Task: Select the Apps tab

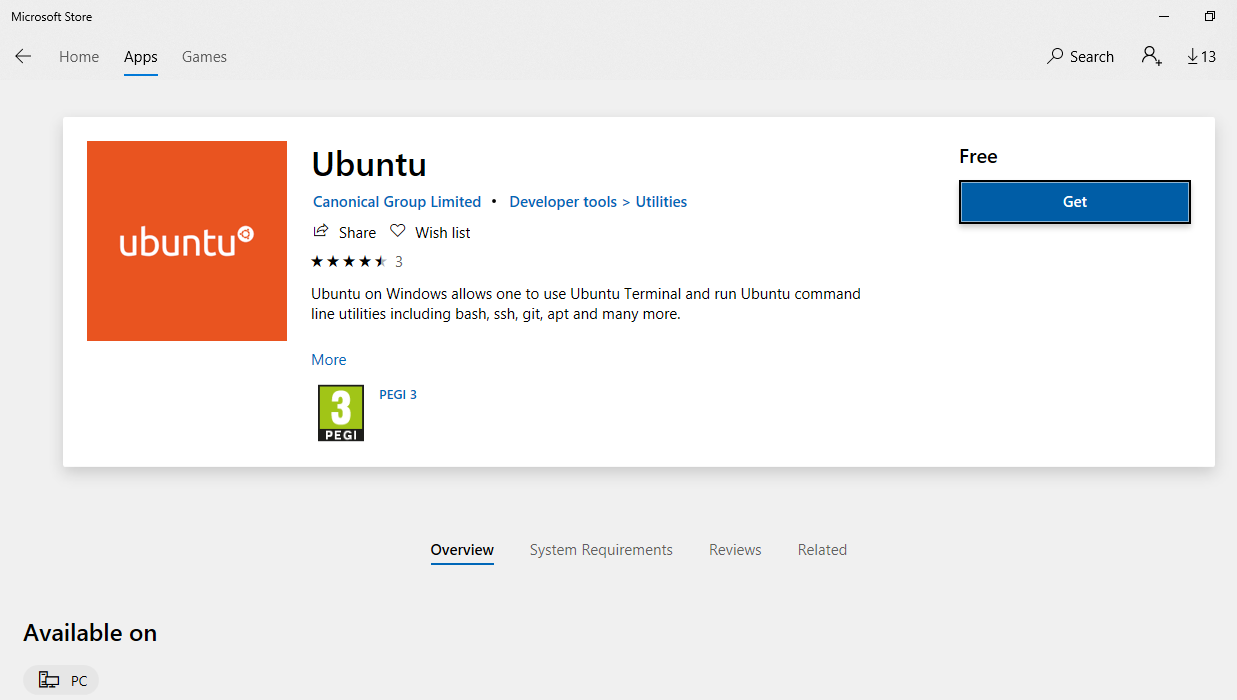Action: coord(141,57)
